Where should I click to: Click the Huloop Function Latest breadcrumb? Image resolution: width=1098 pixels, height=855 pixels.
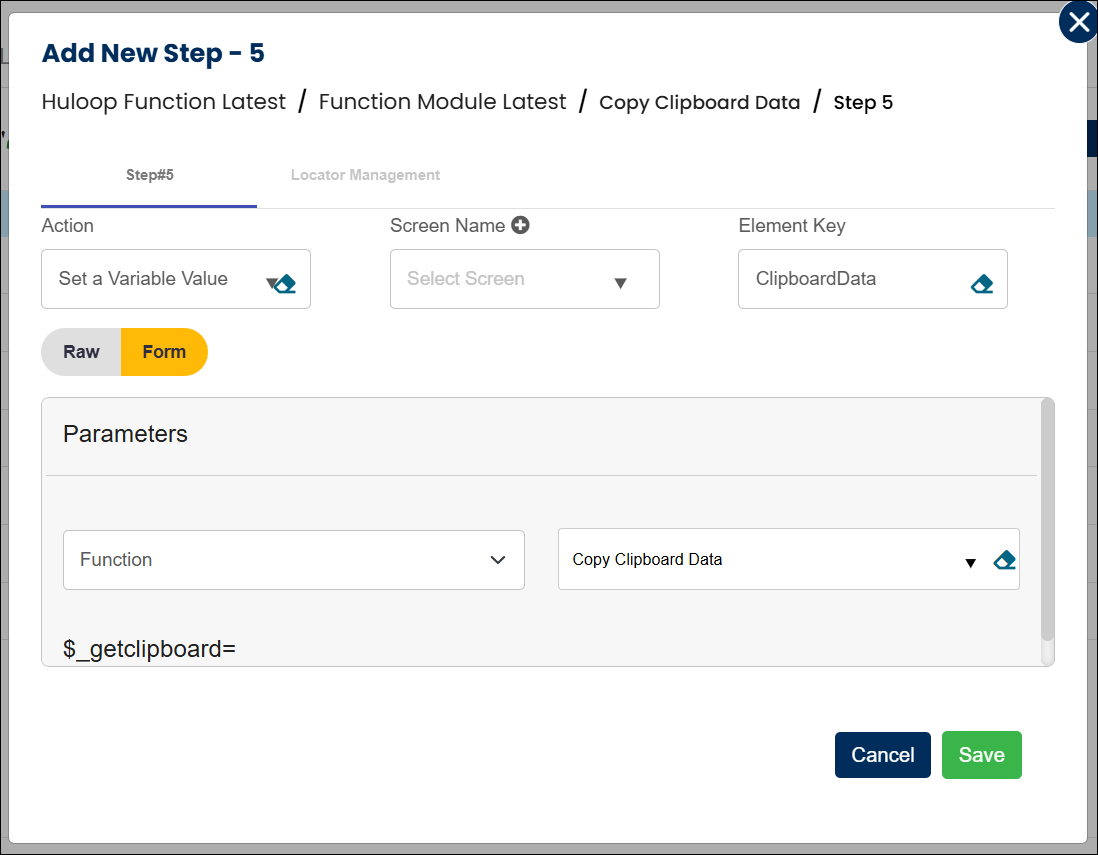[x=164, y=102]
